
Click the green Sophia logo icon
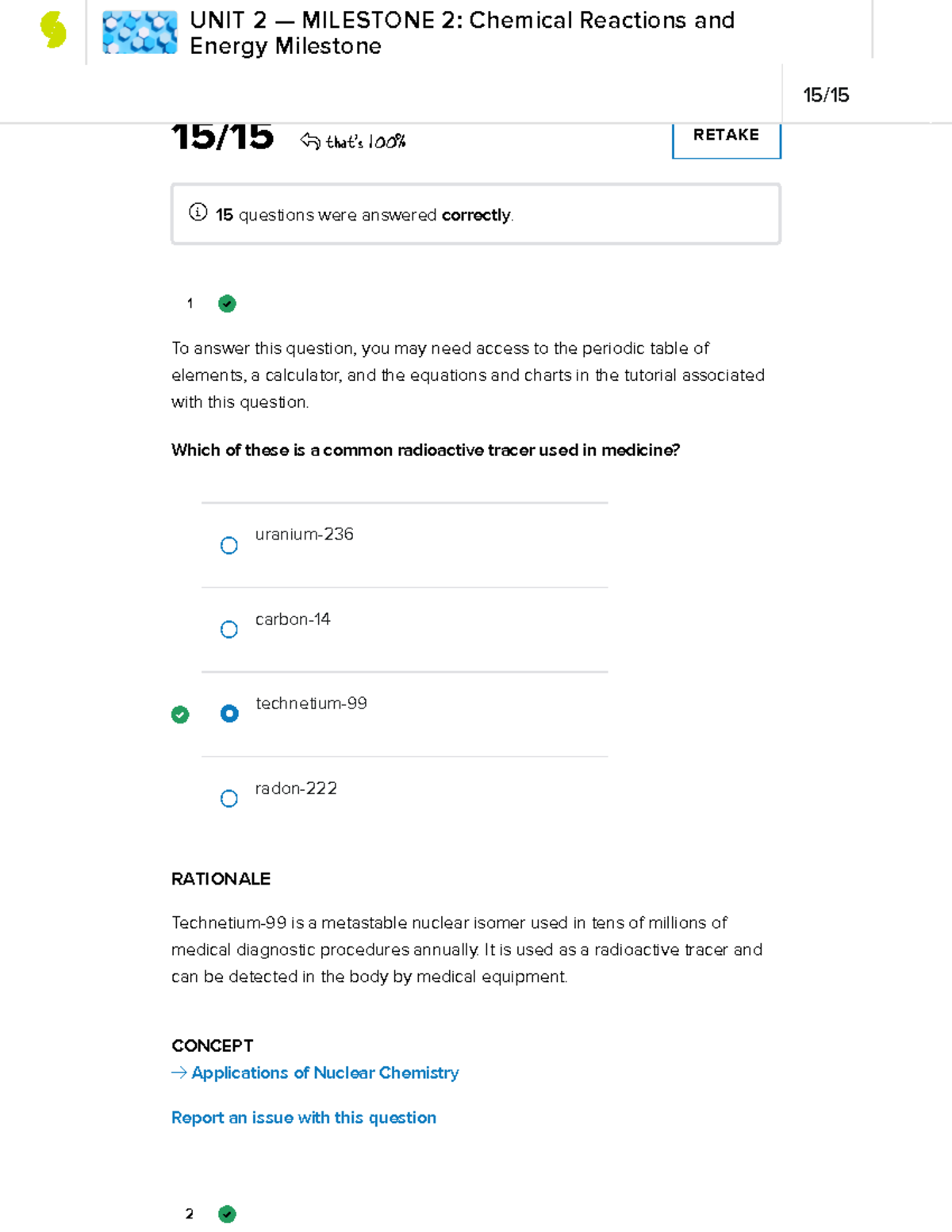coord(53,30)
